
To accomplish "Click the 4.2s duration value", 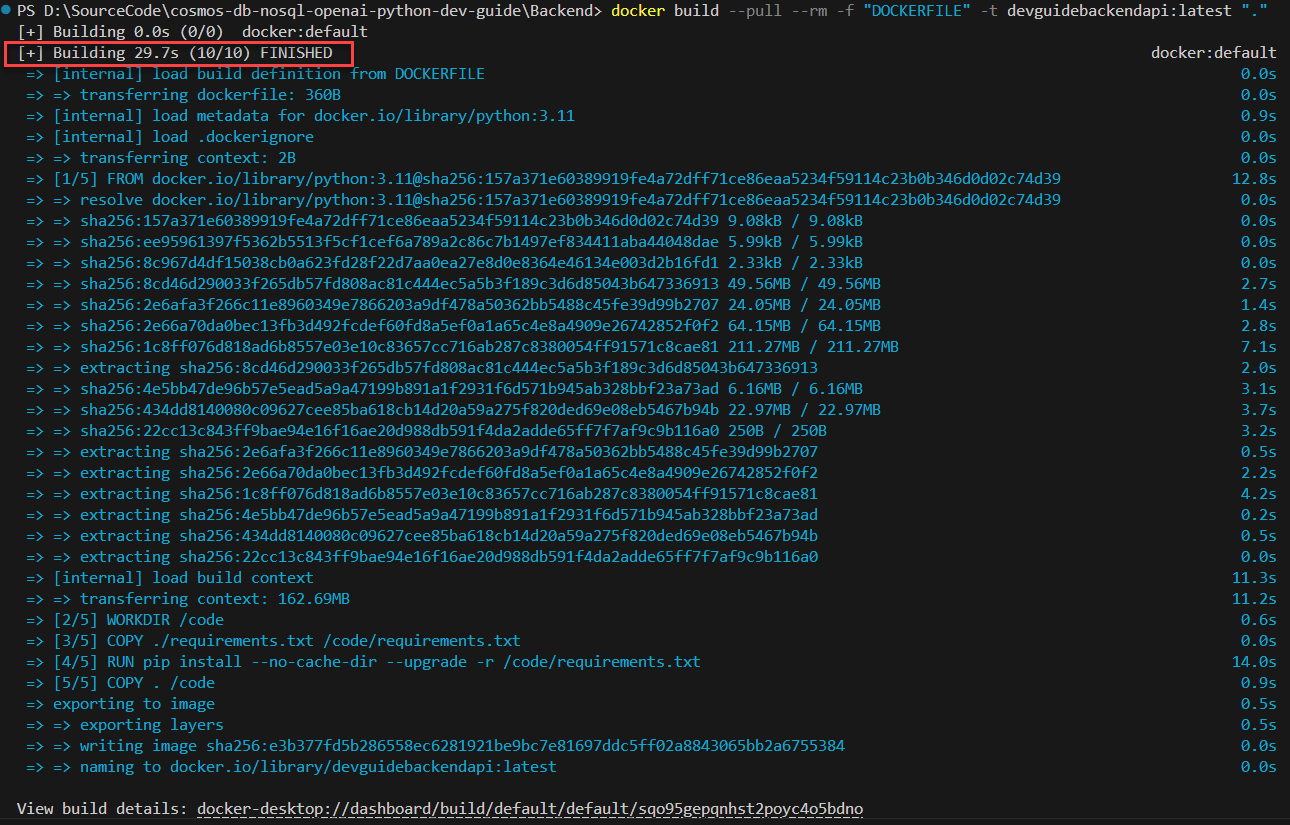I will 1259,494.
